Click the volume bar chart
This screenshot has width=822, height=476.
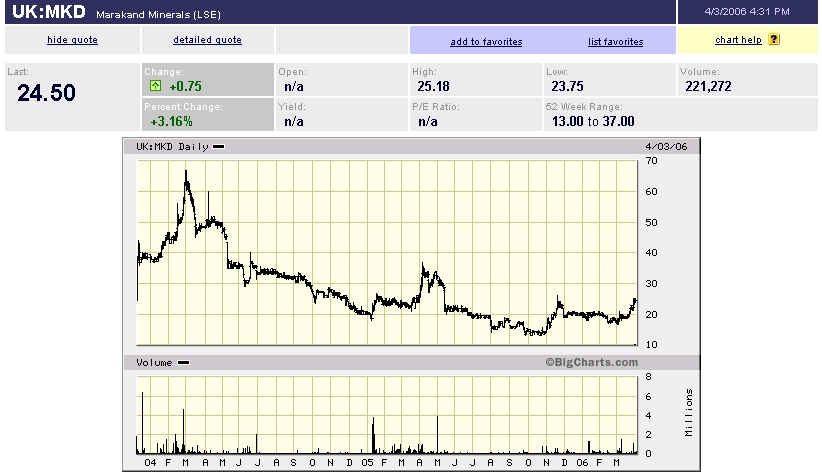[x=387, y=415]
